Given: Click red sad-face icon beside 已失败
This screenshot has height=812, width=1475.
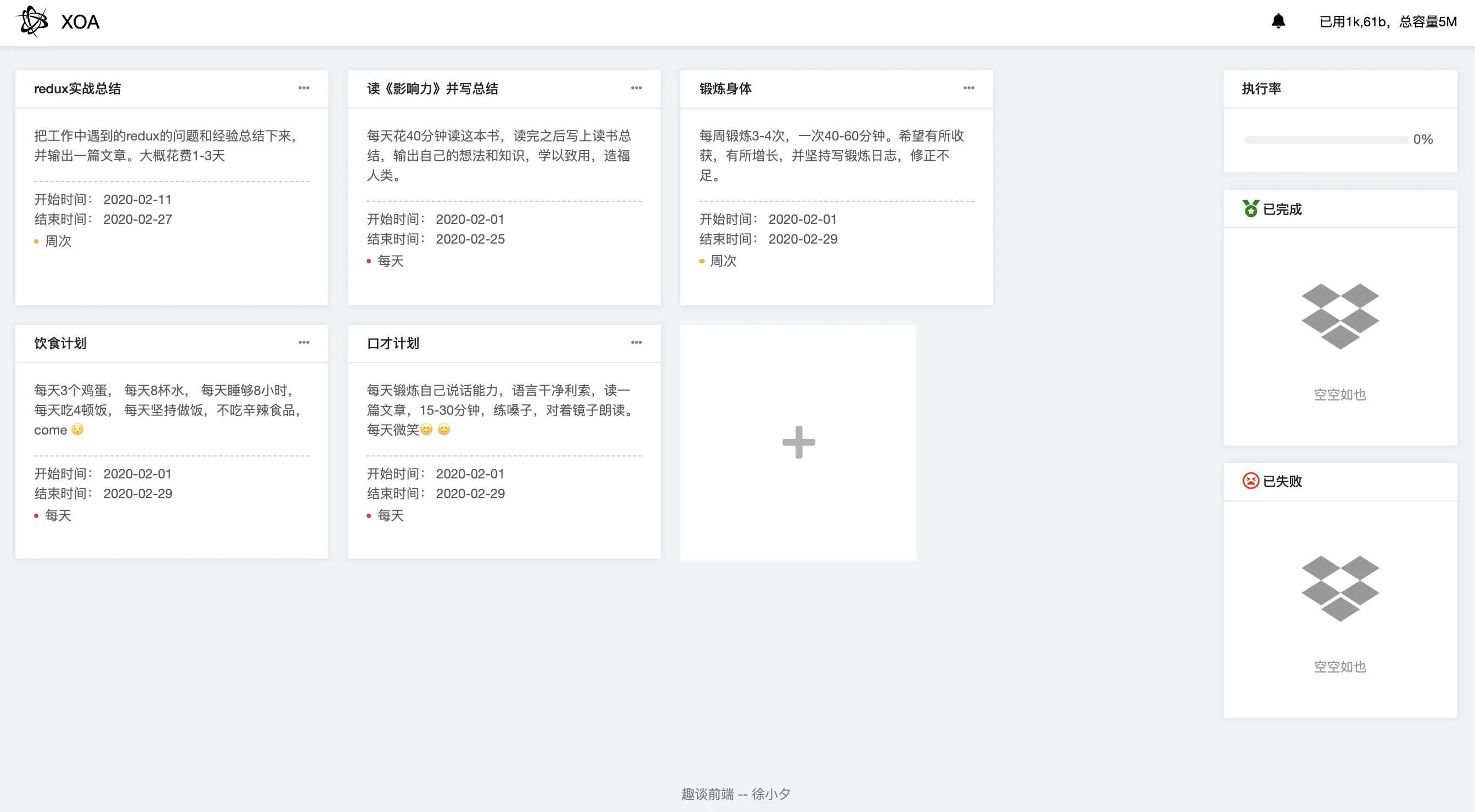Looking at the screenshot, I should coord(1251,481).
